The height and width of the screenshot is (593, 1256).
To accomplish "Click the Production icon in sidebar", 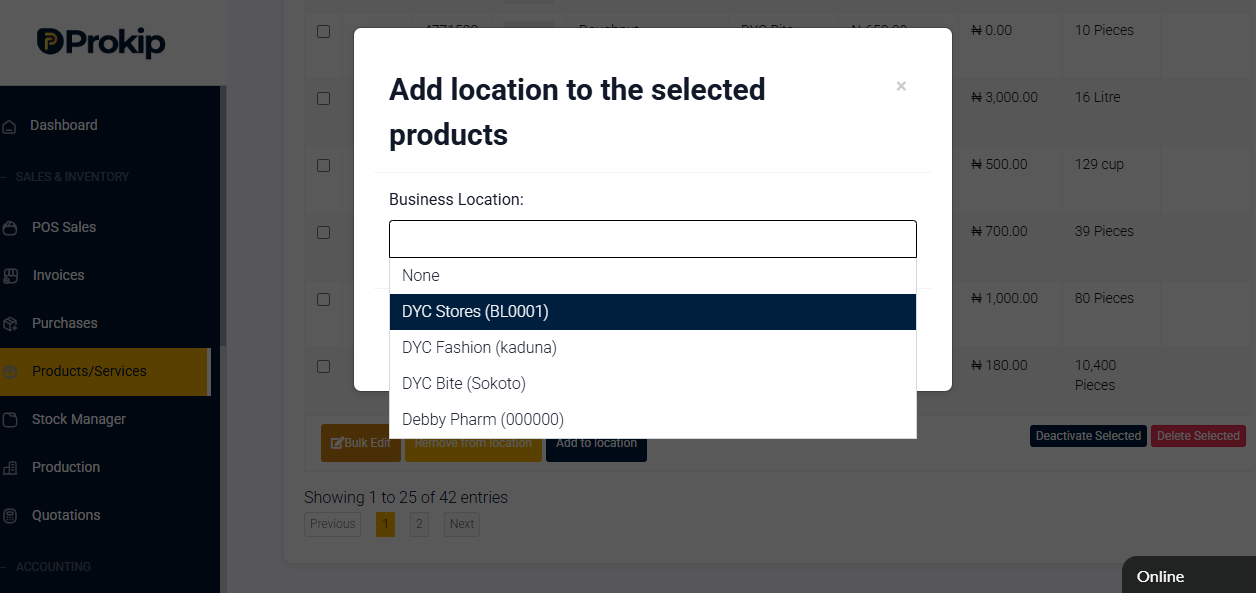I will 10,468.
